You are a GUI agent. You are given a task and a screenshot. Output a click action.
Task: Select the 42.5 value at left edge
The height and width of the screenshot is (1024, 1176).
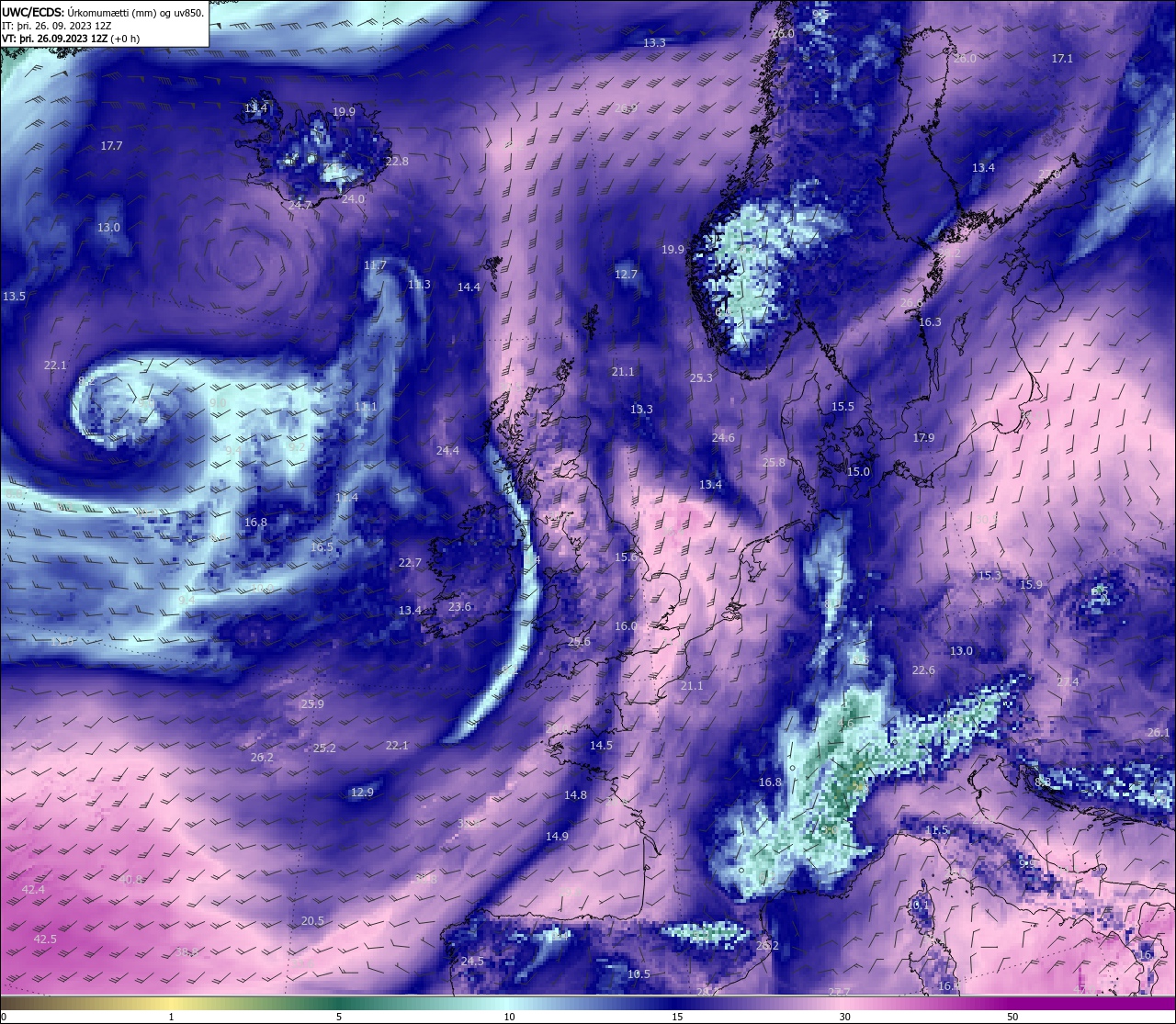pyautogui.click(x=45, y=940)
